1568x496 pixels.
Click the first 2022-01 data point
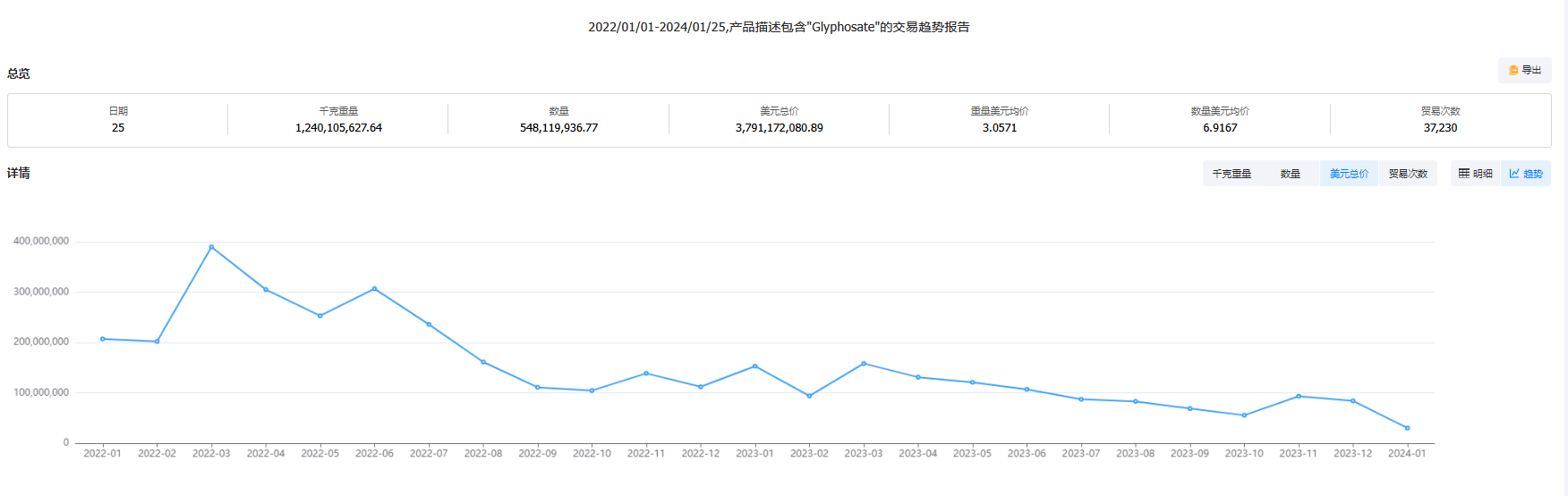coord(103,339)
